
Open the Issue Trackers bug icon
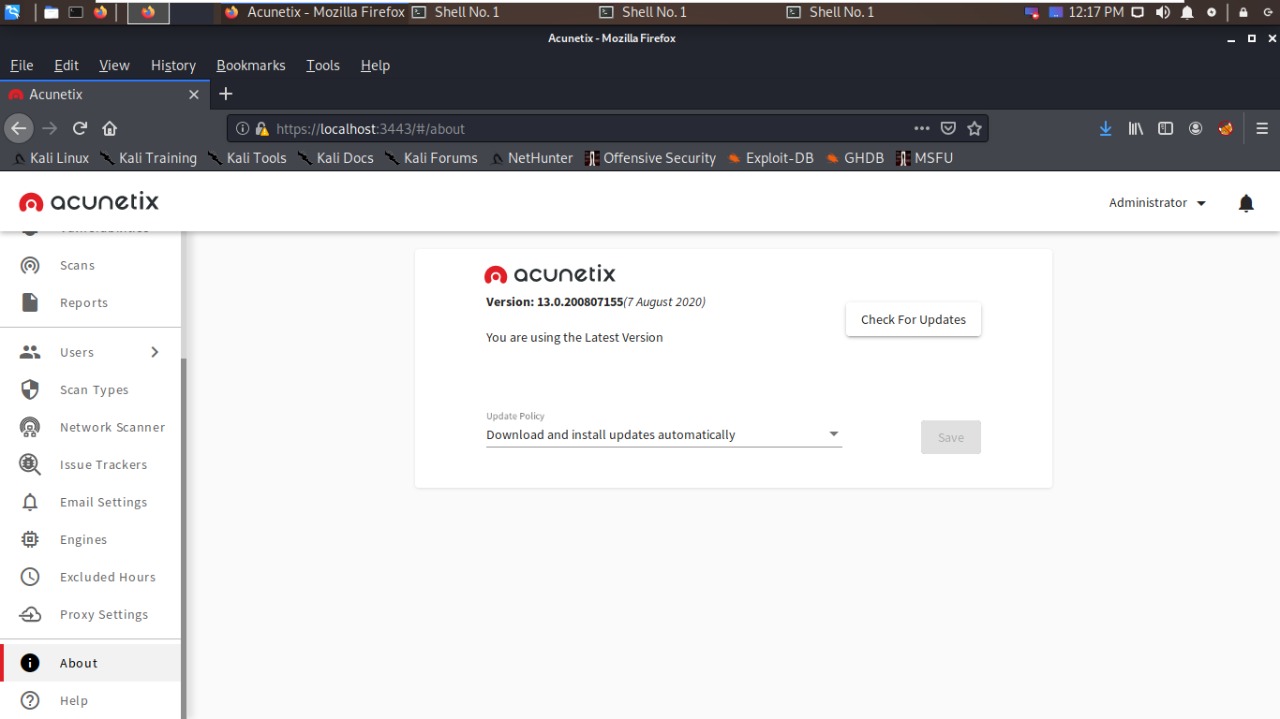(x=30, y=464)
